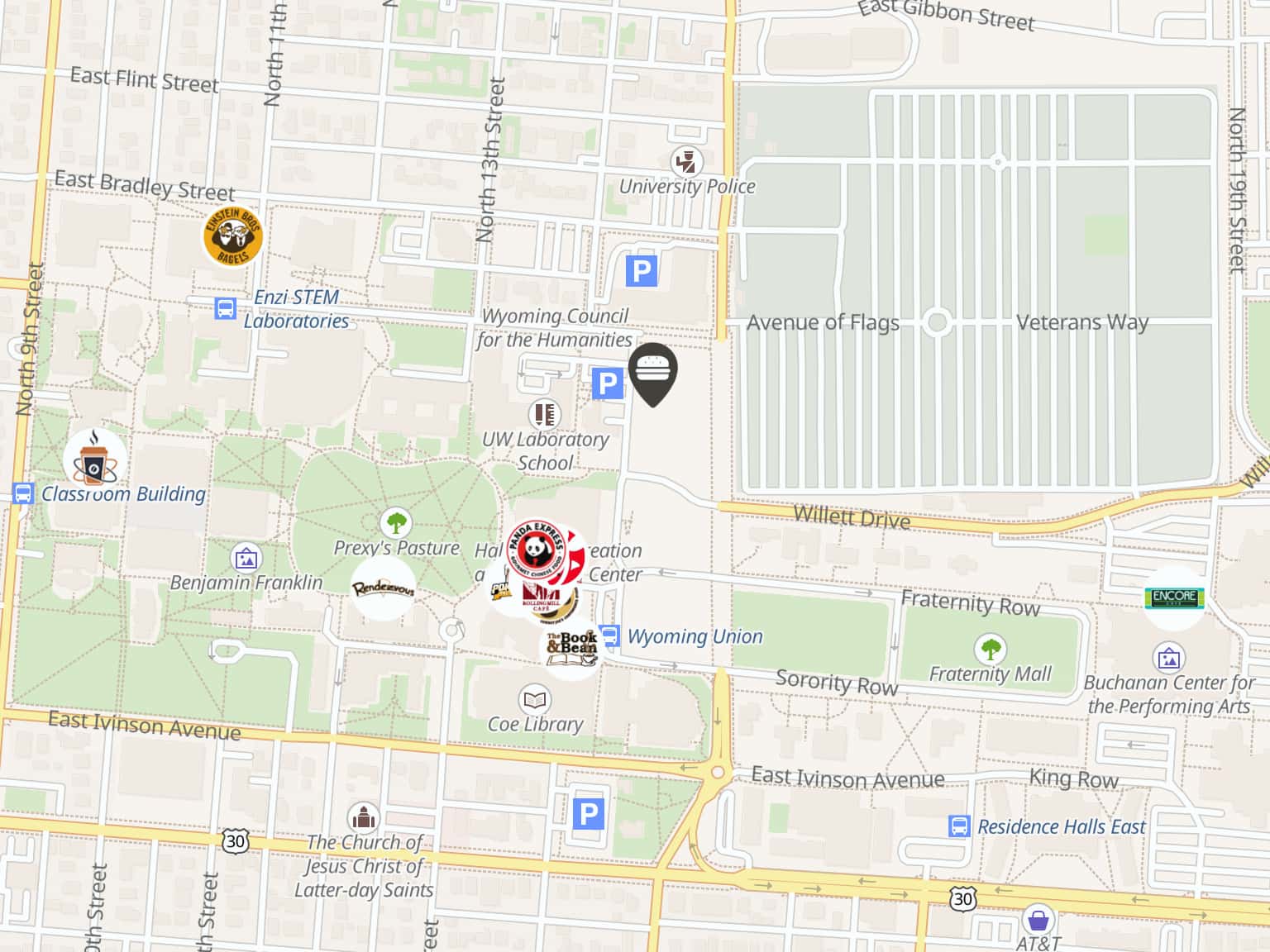The image size is (1270, 952).
Task: Open the Buchanan Center for Performing Arts icon
Action: point(1169,658)
